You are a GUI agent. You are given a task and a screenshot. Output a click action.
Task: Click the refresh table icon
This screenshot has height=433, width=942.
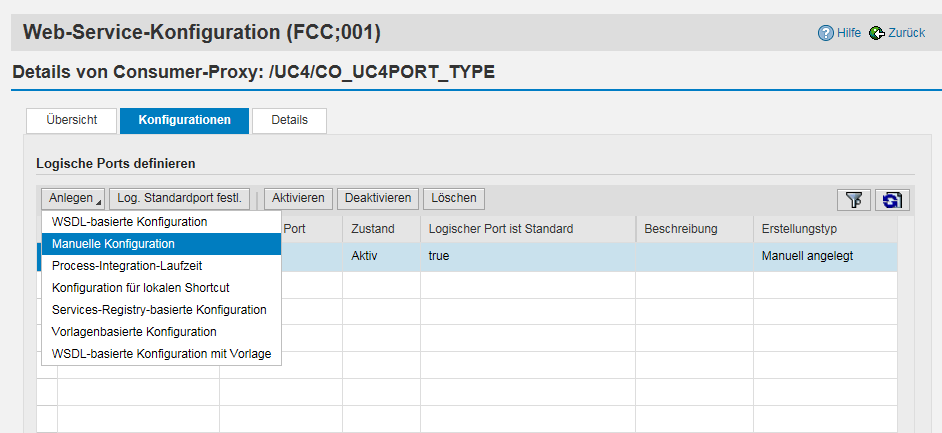tap(891, 200)
